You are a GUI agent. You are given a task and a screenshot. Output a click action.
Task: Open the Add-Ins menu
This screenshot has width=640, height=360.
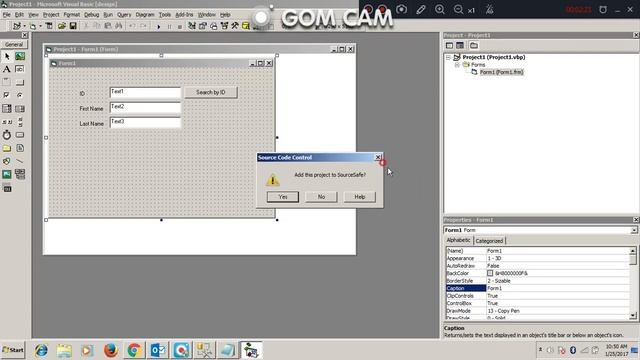[x=184, y=15]
